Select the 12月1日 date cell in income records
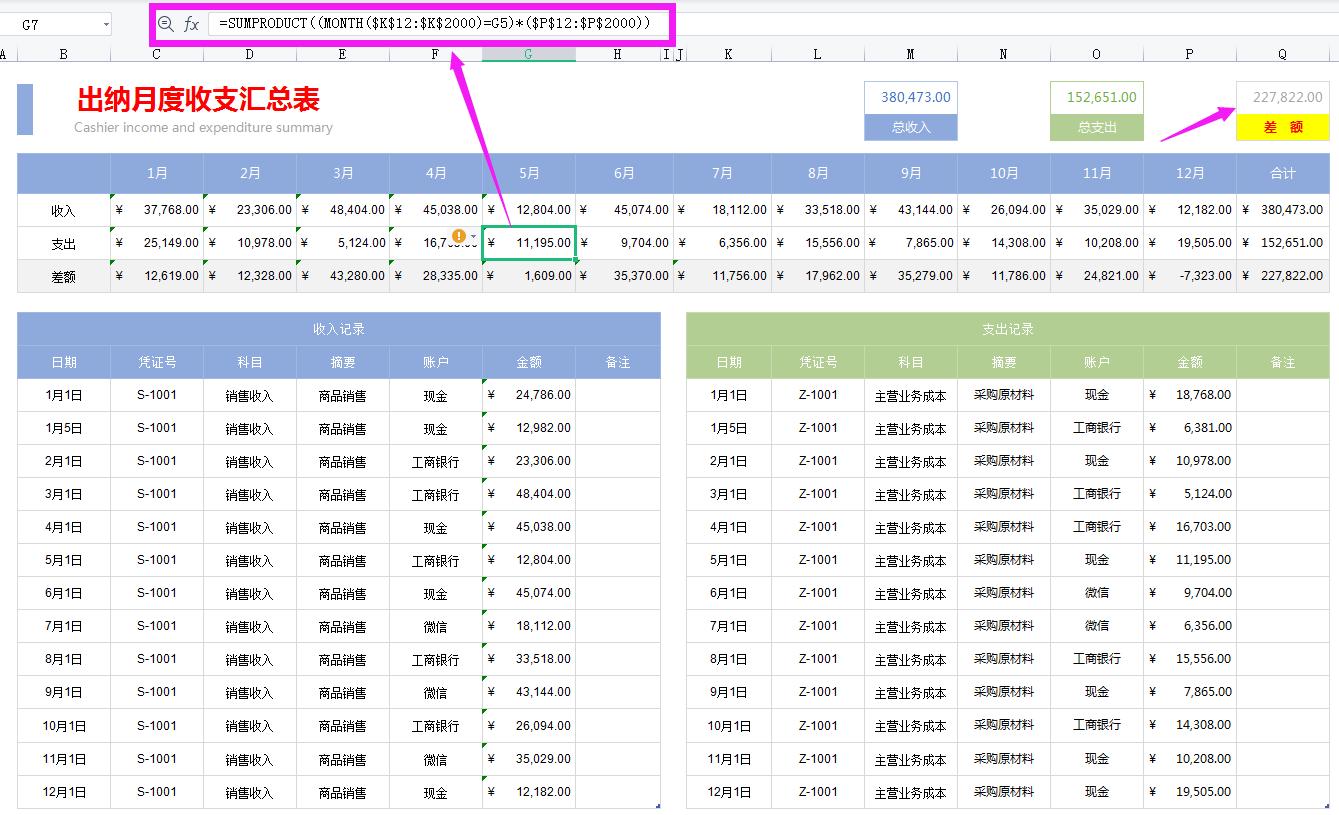1339x815 pixels. click(63, 791)
